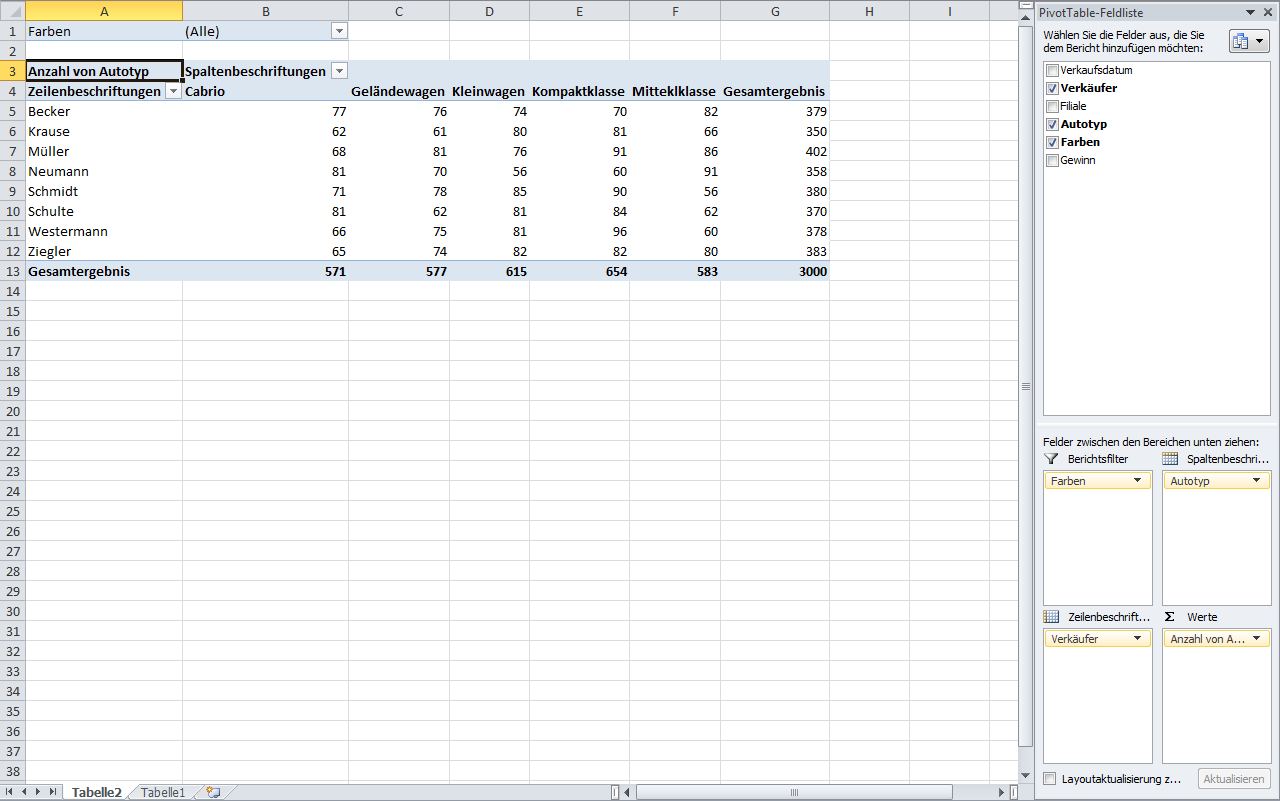Tick the Verkaufsdatum field checkbox

click(x=1052, y=70)
